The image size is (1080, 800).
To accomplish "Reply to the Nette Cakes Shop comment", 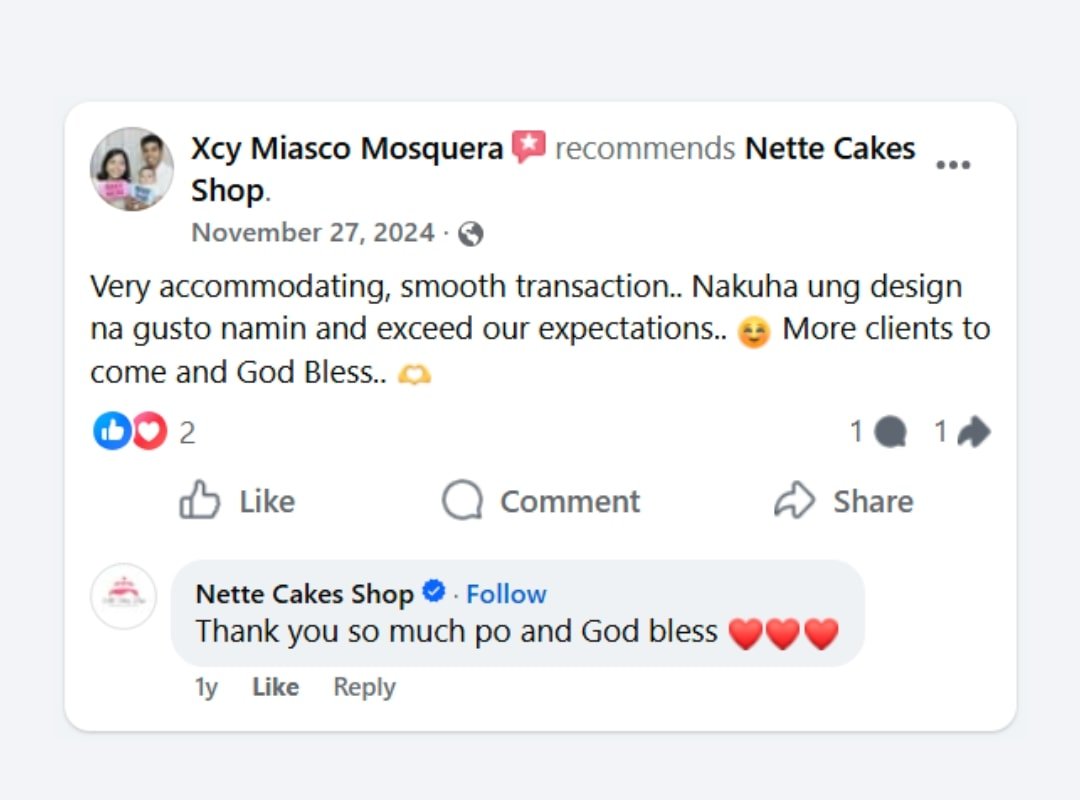I will (x=364, y=687).
